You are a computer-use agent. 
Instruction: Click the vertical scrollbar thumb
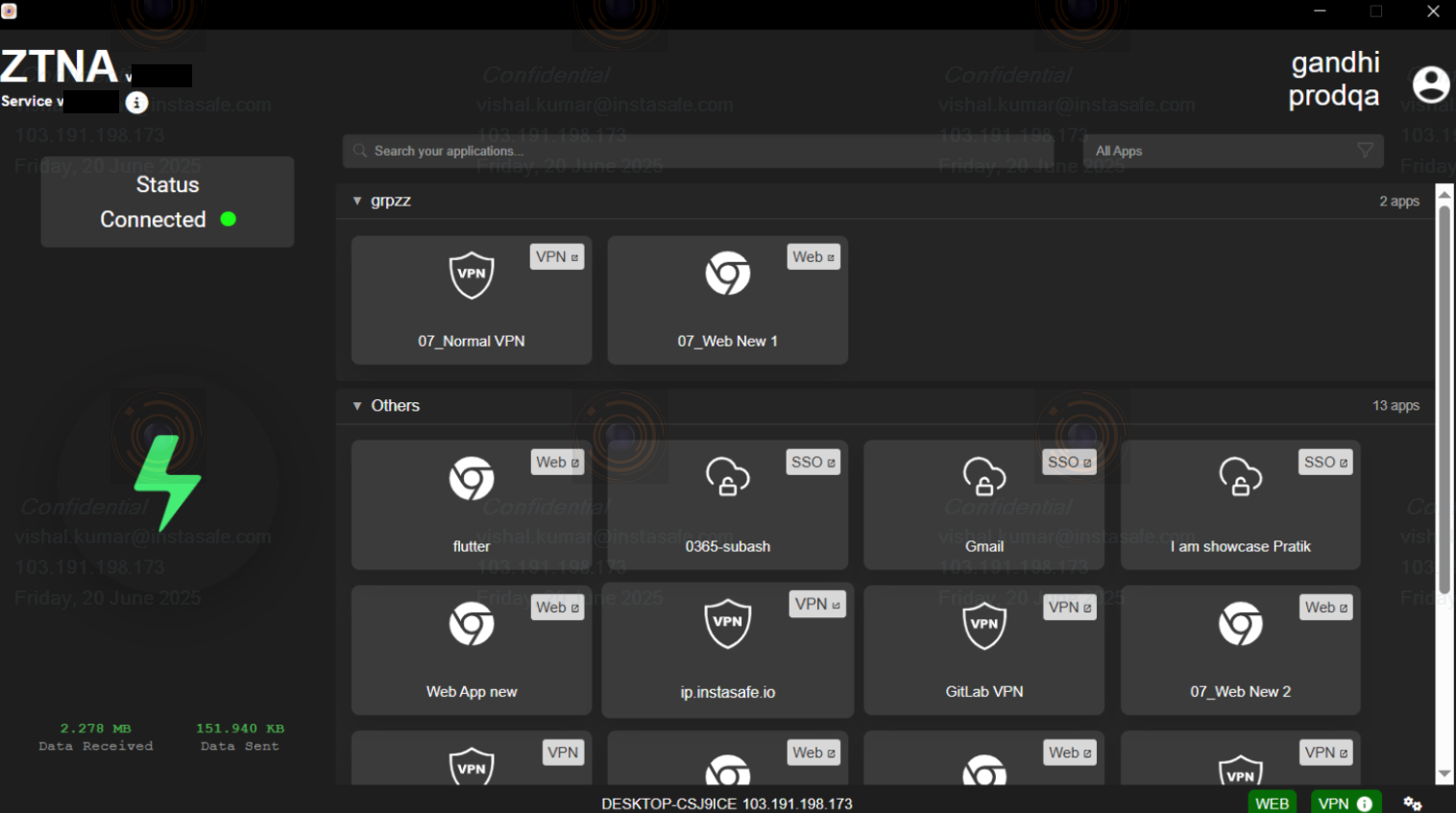tap(1444, 399)
